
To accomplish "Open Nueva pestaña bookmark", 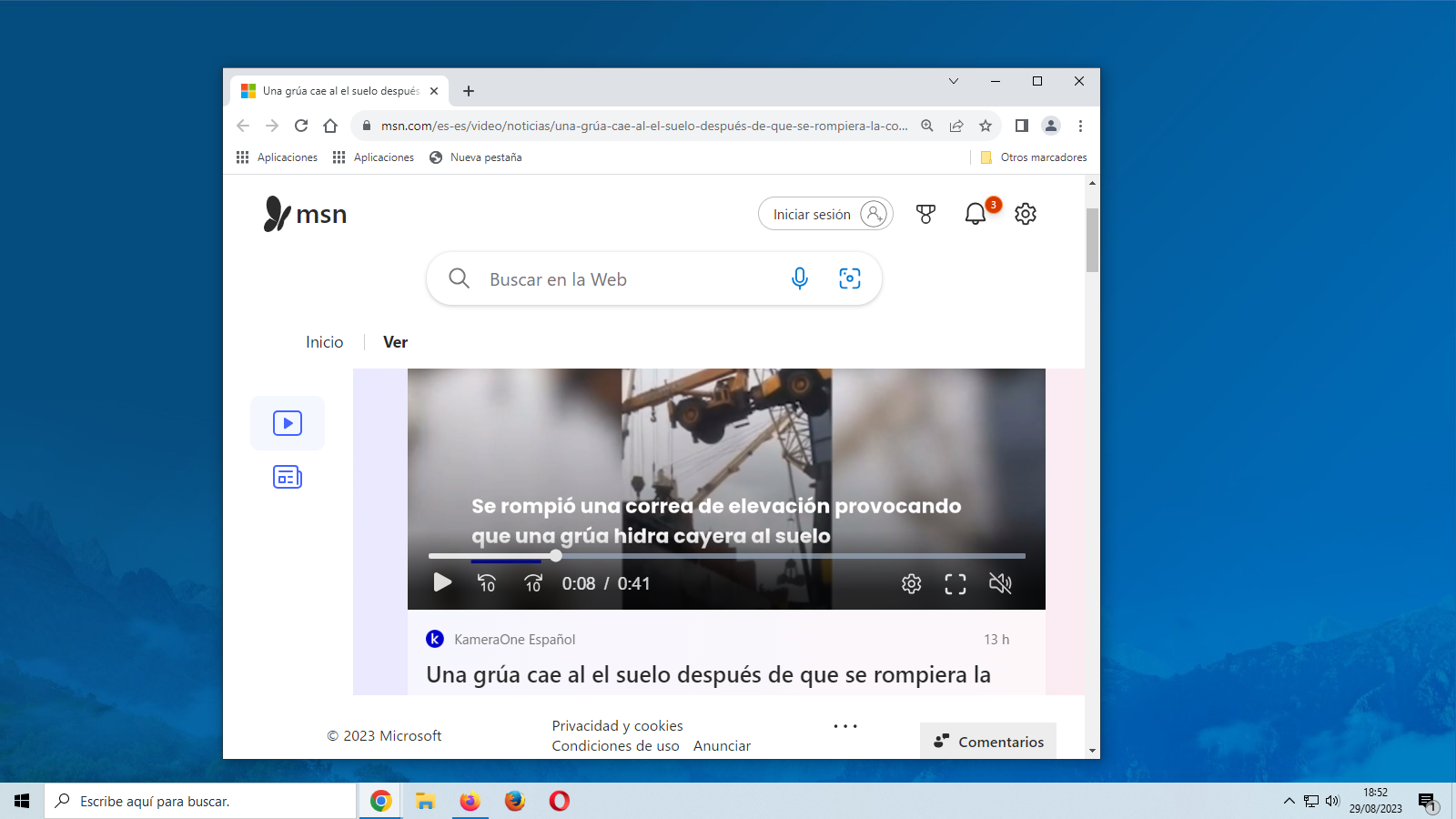I will (476, 157).
